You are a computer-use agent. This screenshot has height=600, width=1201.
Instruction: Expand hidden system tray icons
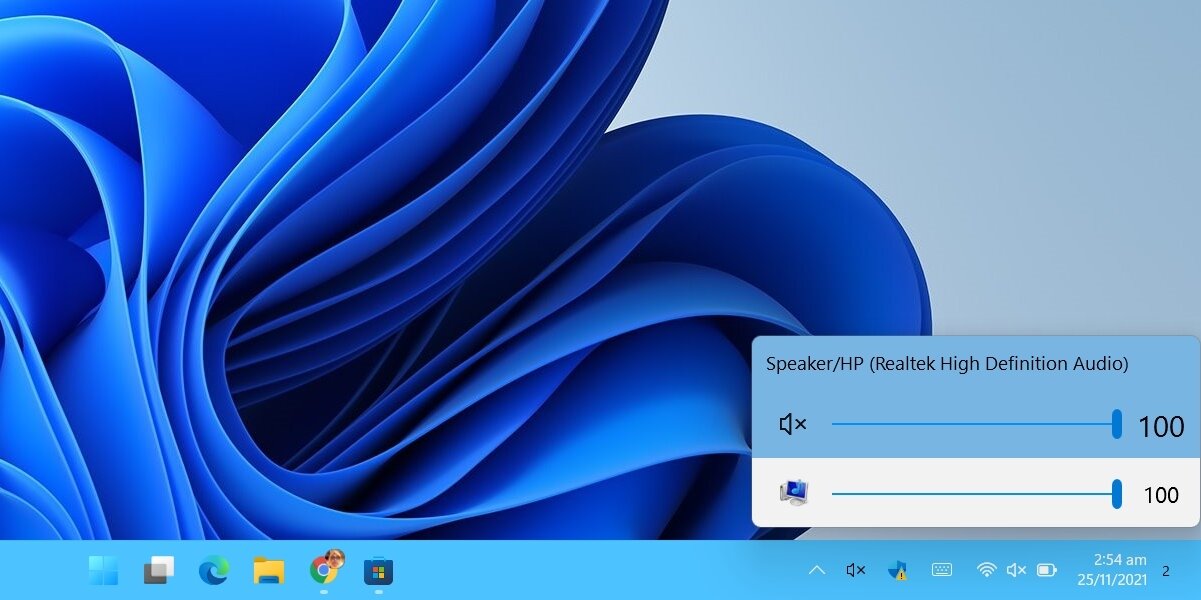[x=815, y=570]
